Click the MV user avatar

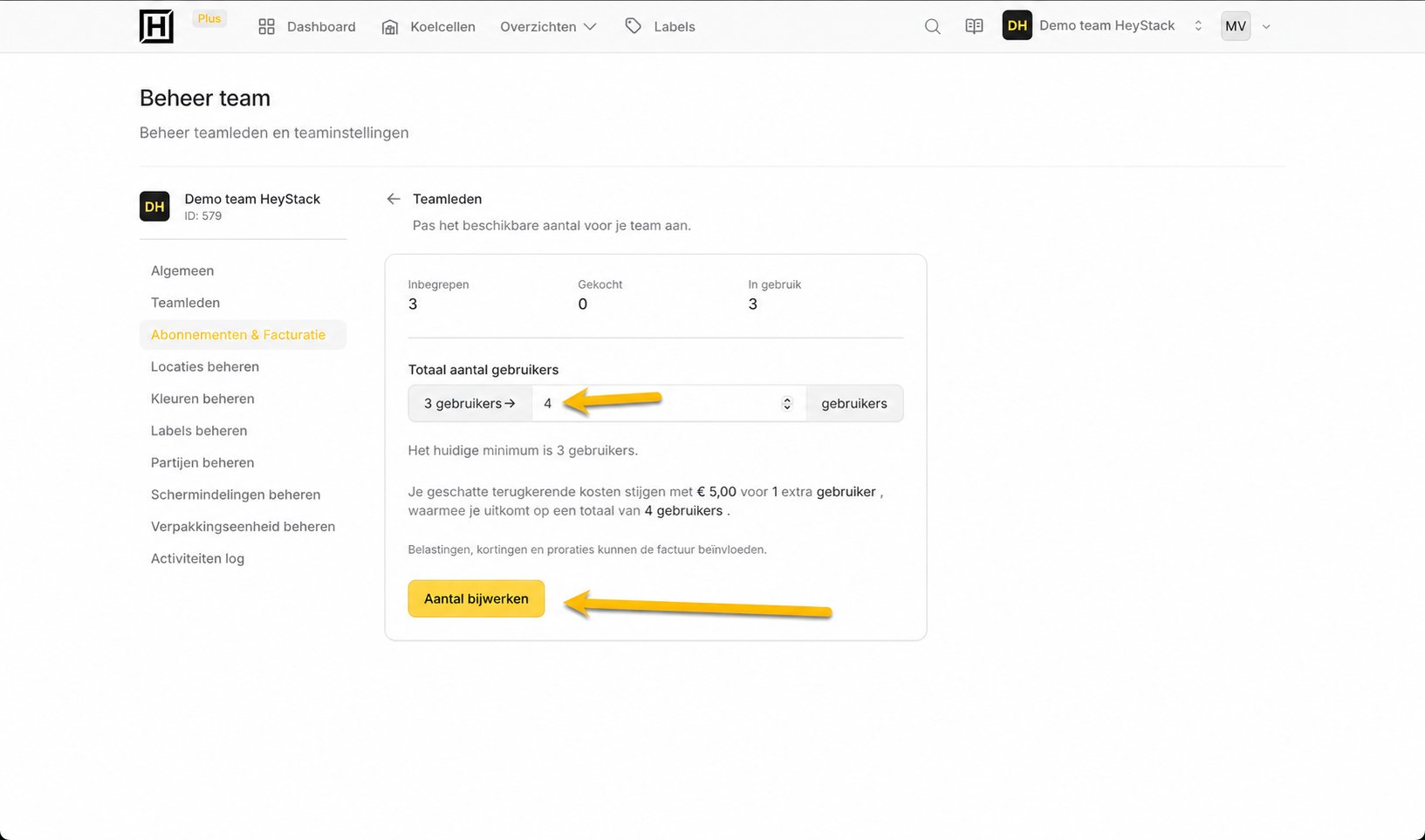[1236, 26]
